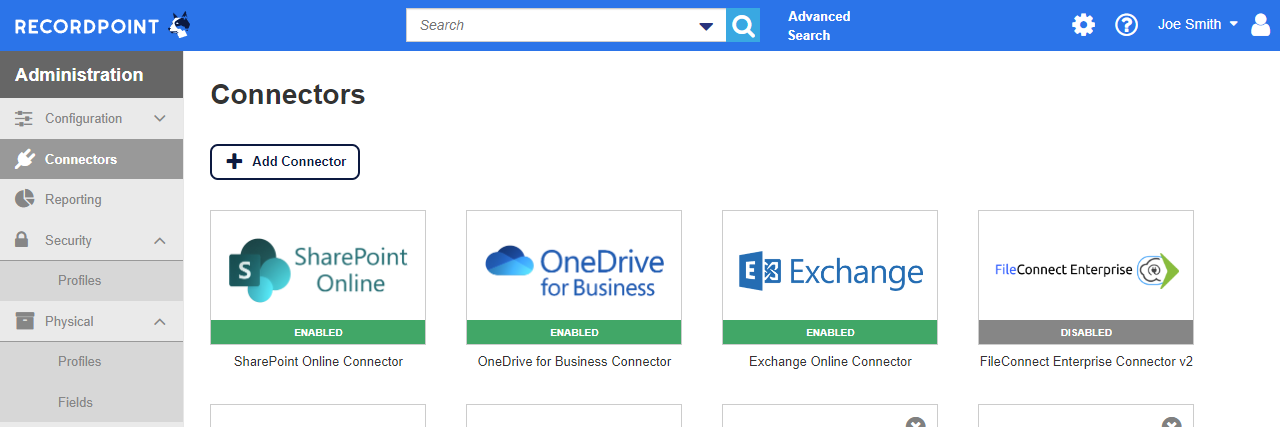Click the Reporting pie chart icon
This screenshot has height=427, width=1280.
(x=25, y=199)
